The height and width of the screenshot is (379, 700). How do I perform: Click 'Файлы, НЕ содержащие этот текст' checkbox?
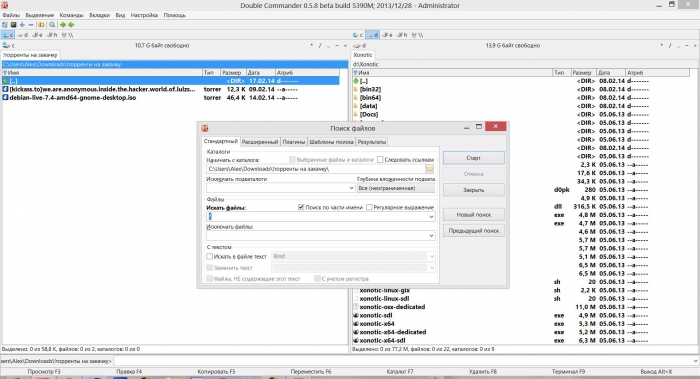tap(209, 279)
